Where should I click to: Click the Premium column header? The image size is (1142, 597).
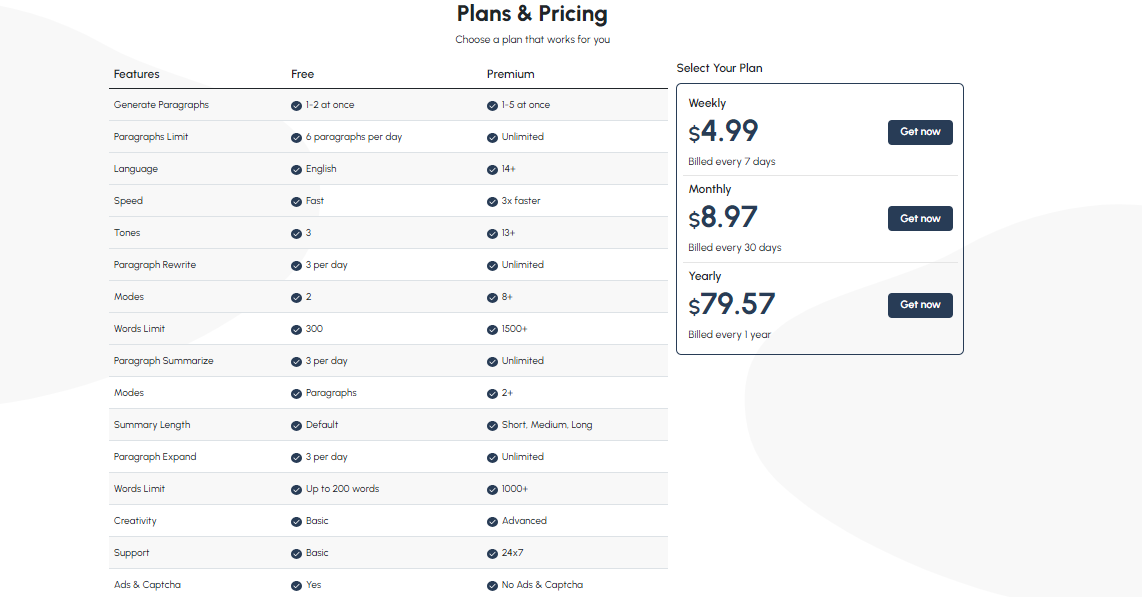[511, 74]
